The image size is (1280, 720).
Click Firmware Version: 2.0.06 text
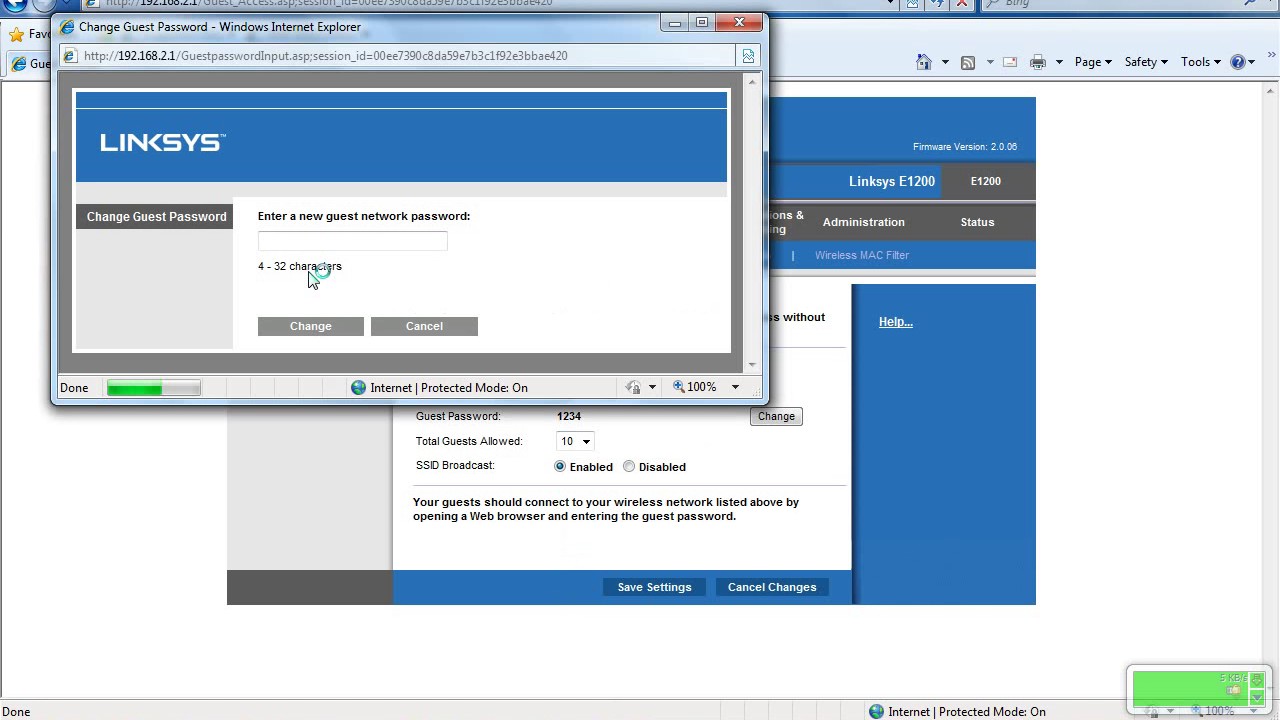pos(965,147)
